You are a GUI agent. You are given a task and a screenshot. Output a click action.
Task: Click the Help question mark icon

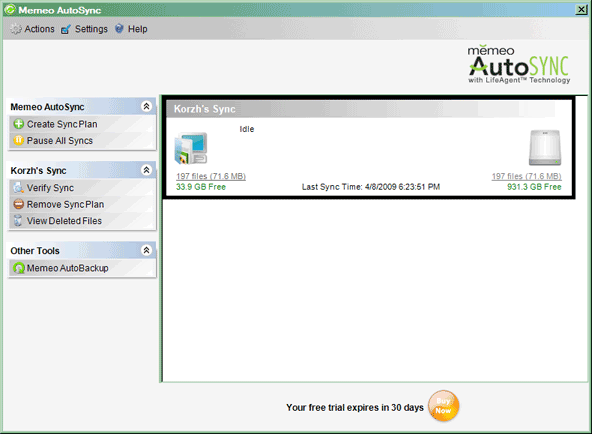[x=119, y=29]
